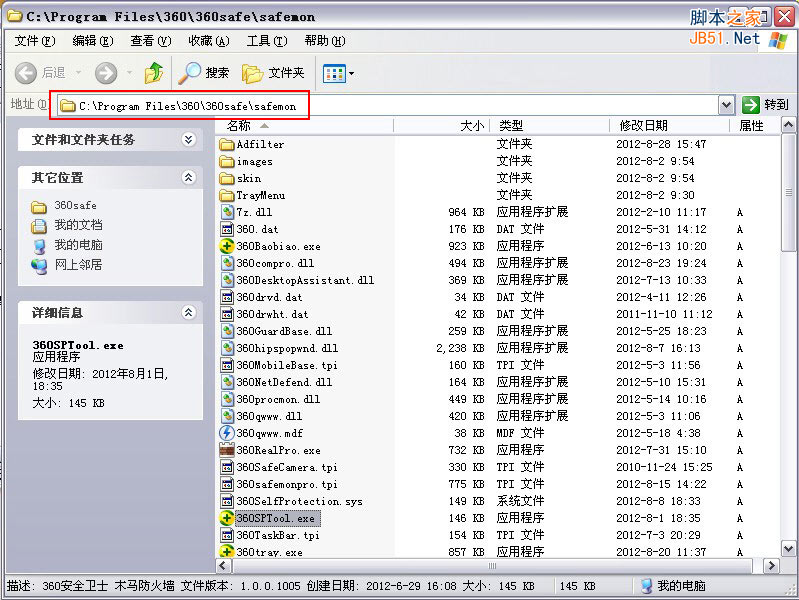
Task: Select the 360drwht.dat file icon
Action: click(x=227, y=314)
